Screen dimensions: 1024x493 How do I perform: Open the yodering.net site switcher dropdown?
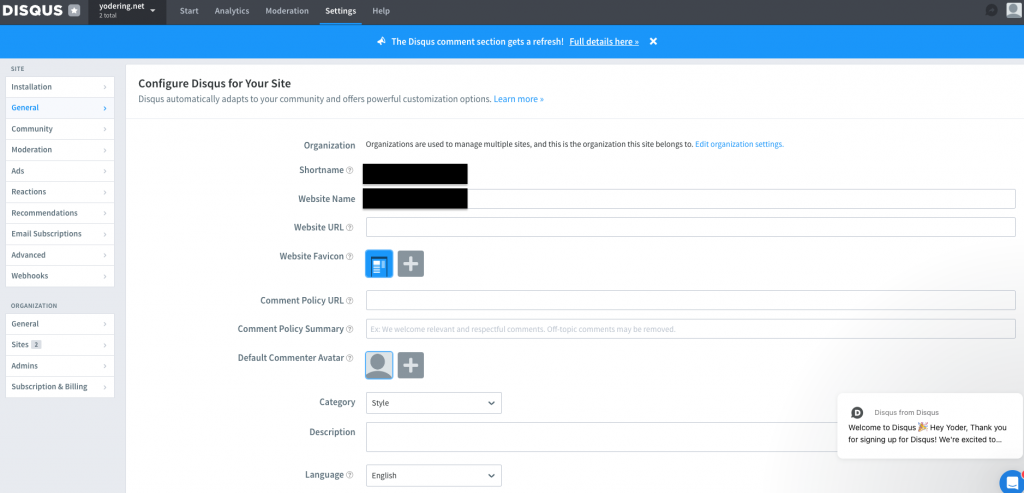coord(127,11)
